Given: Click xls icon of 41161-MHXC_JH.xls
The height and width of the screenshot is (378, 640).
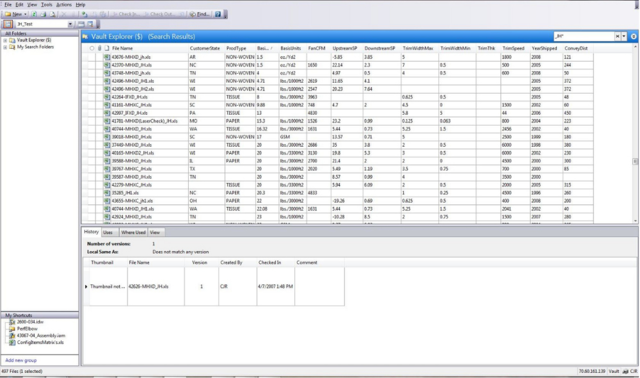Looking at the screenshot, I should 107,105.
